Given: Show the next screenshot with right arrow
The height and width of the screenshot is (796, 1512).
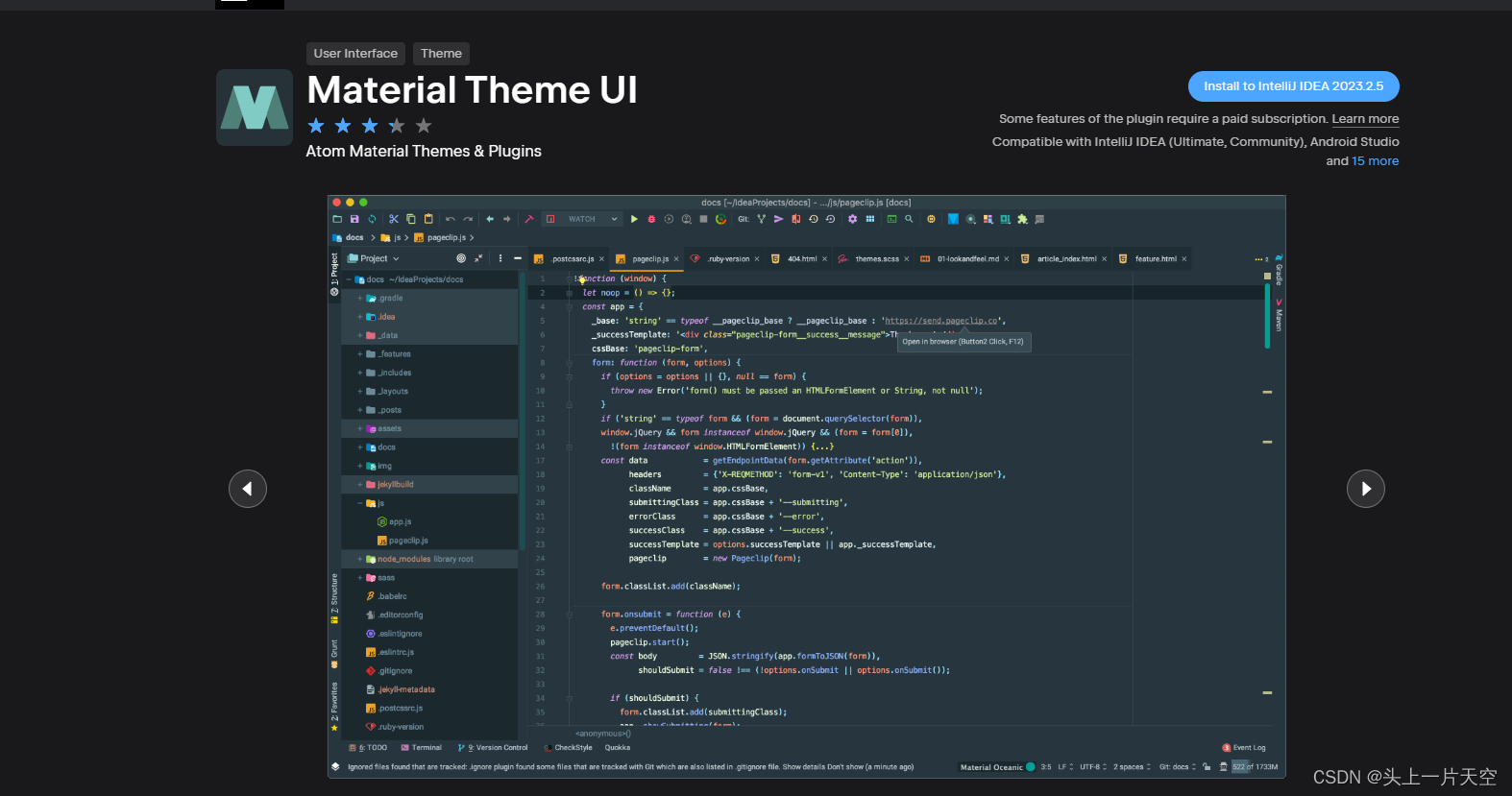Looking at the screenshot, I should pos(1366,489).
